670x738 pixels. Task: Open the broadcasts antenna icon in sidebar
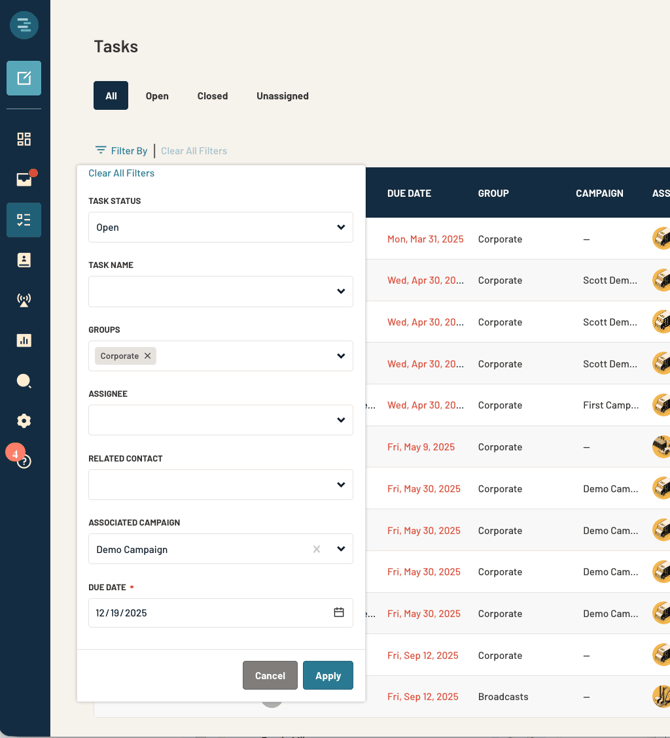click(x=24, y=300)
